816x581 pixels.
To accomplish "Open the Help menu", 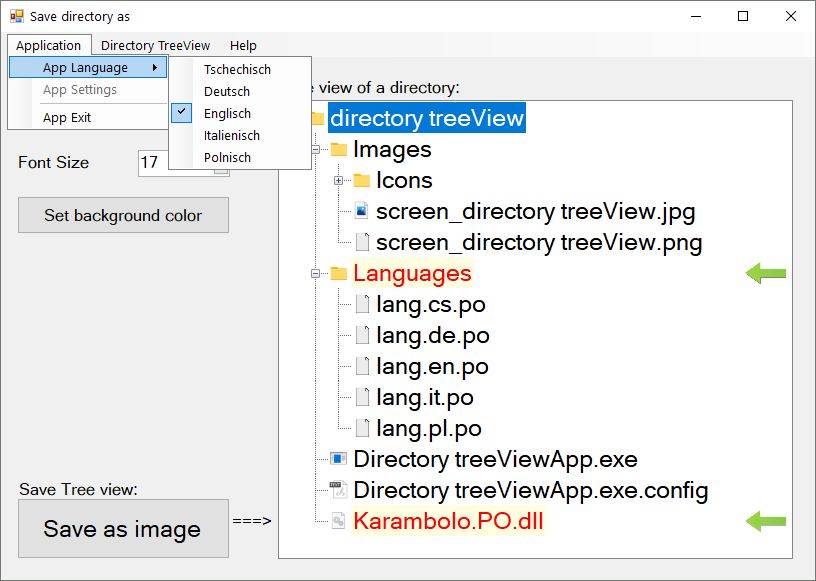I will point(243,45).
